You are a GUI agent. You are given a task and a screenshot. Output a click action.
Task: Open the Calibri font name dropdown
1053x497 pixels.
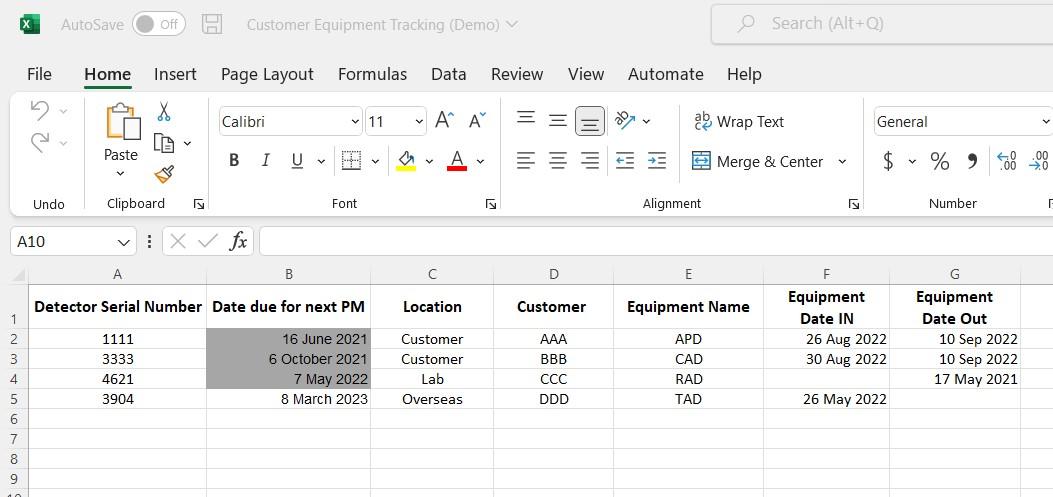[x=355, y=122]
